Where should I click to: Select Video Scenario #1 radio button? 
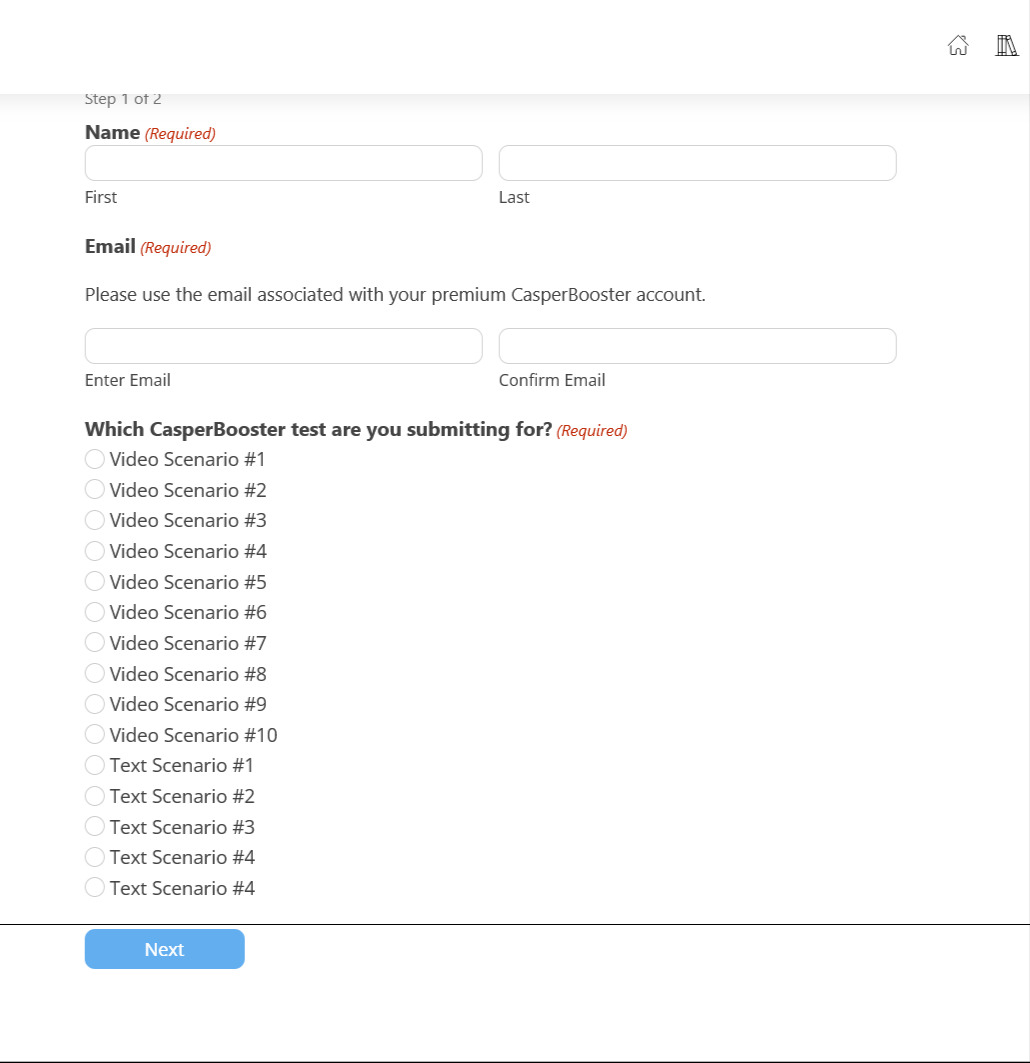tap(94, 458)
